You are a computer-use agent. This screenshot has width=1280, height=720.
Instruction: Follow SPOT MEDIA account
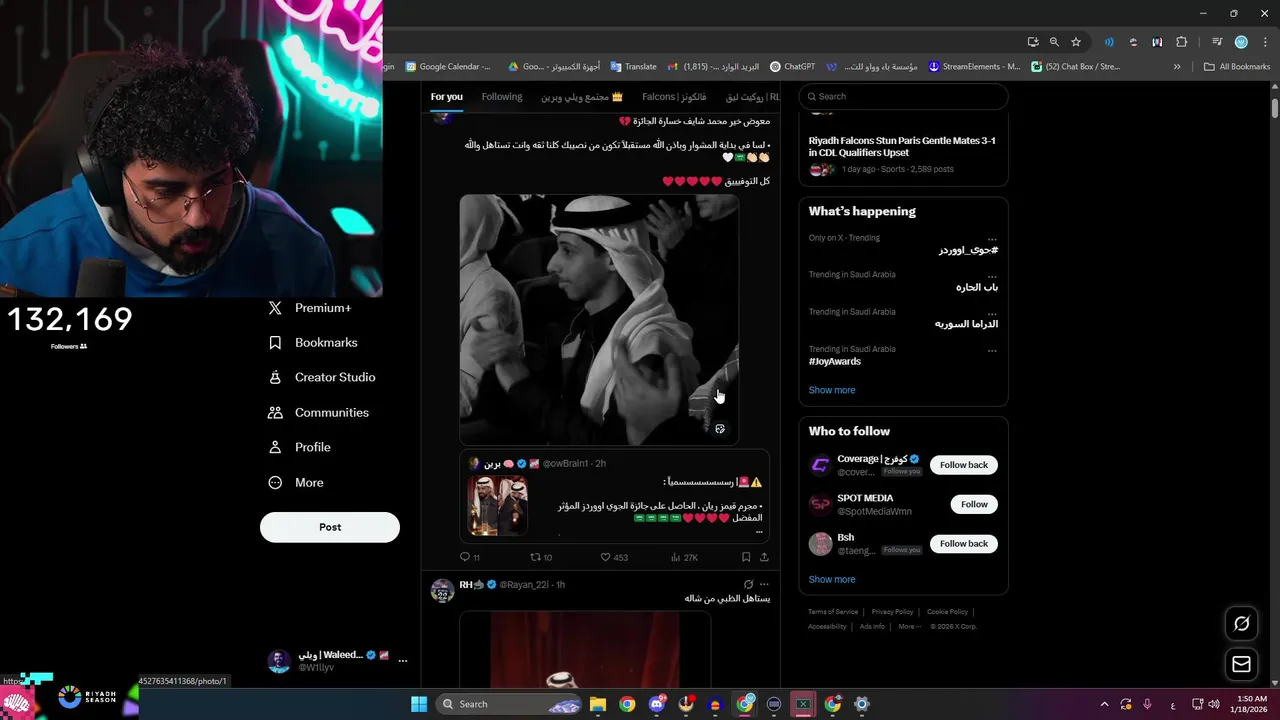click(974, 505)
